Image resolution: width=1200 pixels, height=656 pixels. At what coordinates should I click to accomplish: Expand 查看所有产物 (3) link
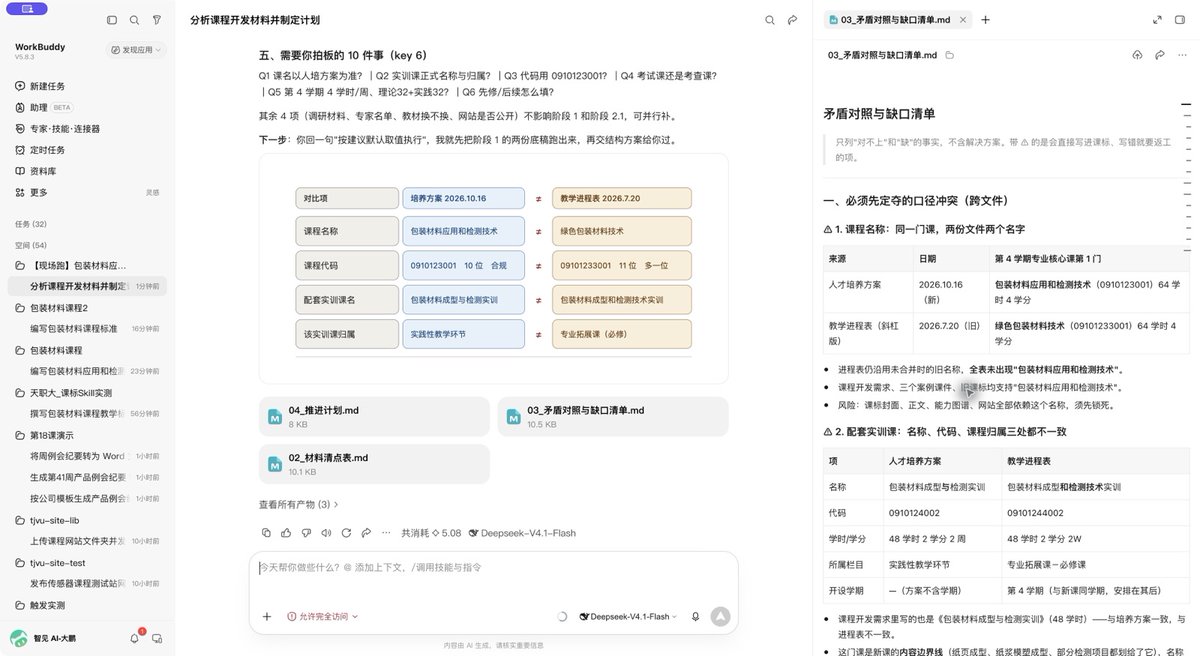click(299, 505)
